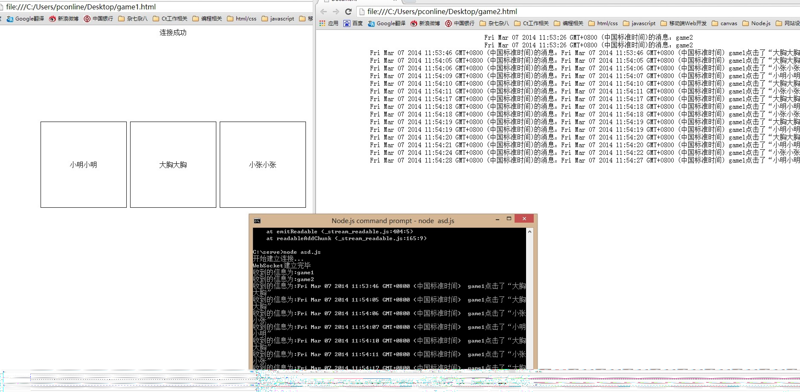Image resolution: width=800 pixels, height=392 pixels.
Task: Click the 小明小明 box in game1 page
Action: 84,164
